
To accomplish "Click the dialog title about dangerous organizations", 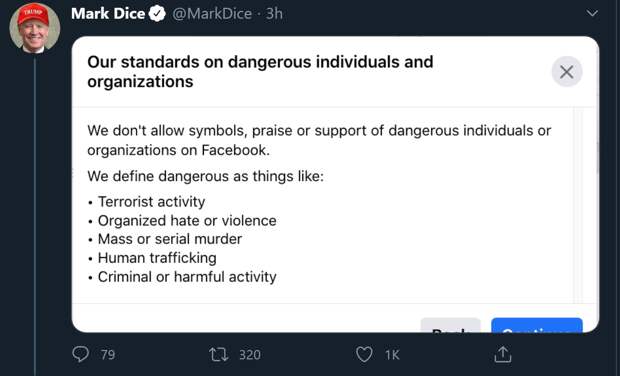I will 260,72.
